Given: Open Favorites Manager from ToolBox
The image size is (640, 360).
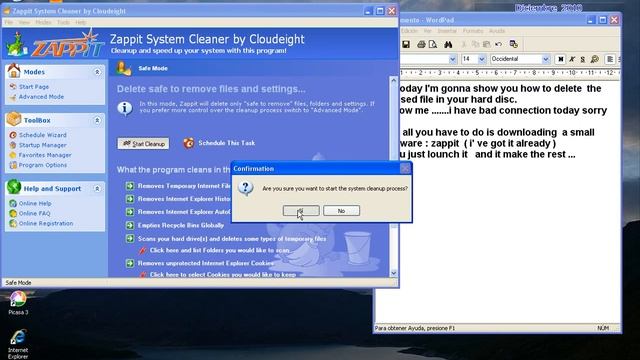Looking at the screenshot, I should pyautogui.click(x=45, y=155).
